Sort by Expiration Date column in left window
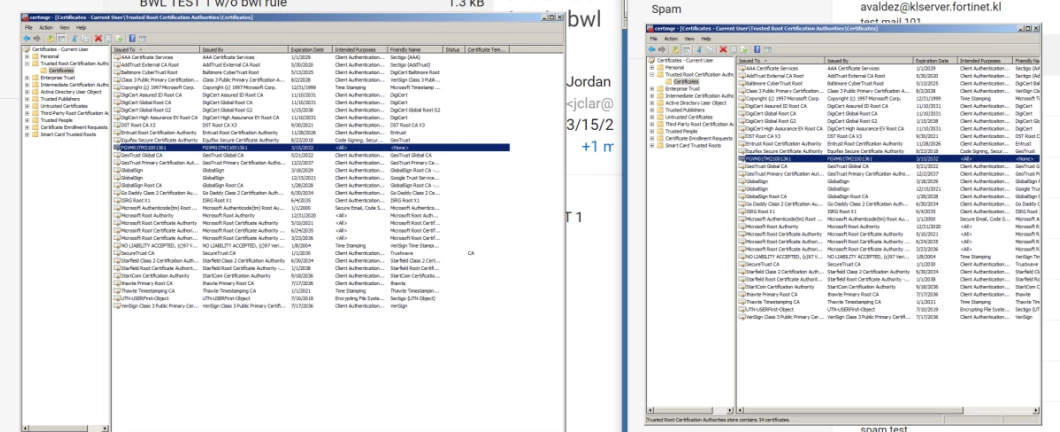Screen dimensions: 1060x432 [310, 49]
